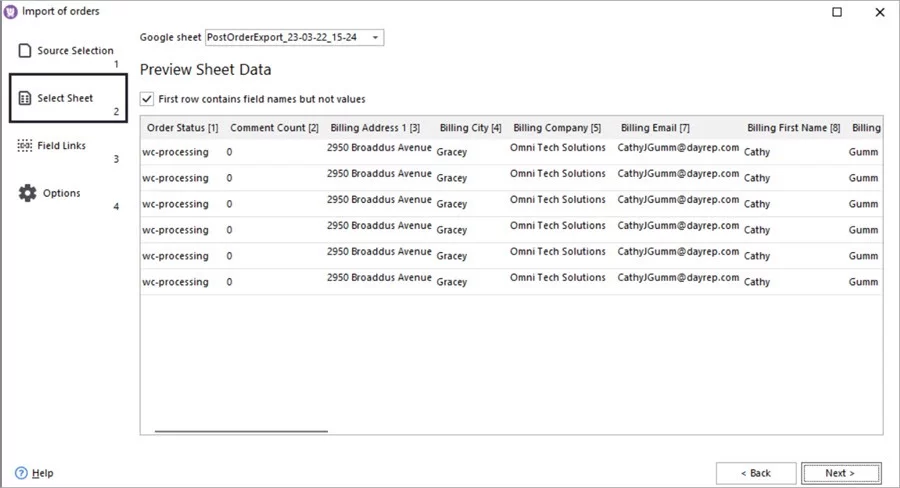Click the Field Links icon

(x=25, y=146)
